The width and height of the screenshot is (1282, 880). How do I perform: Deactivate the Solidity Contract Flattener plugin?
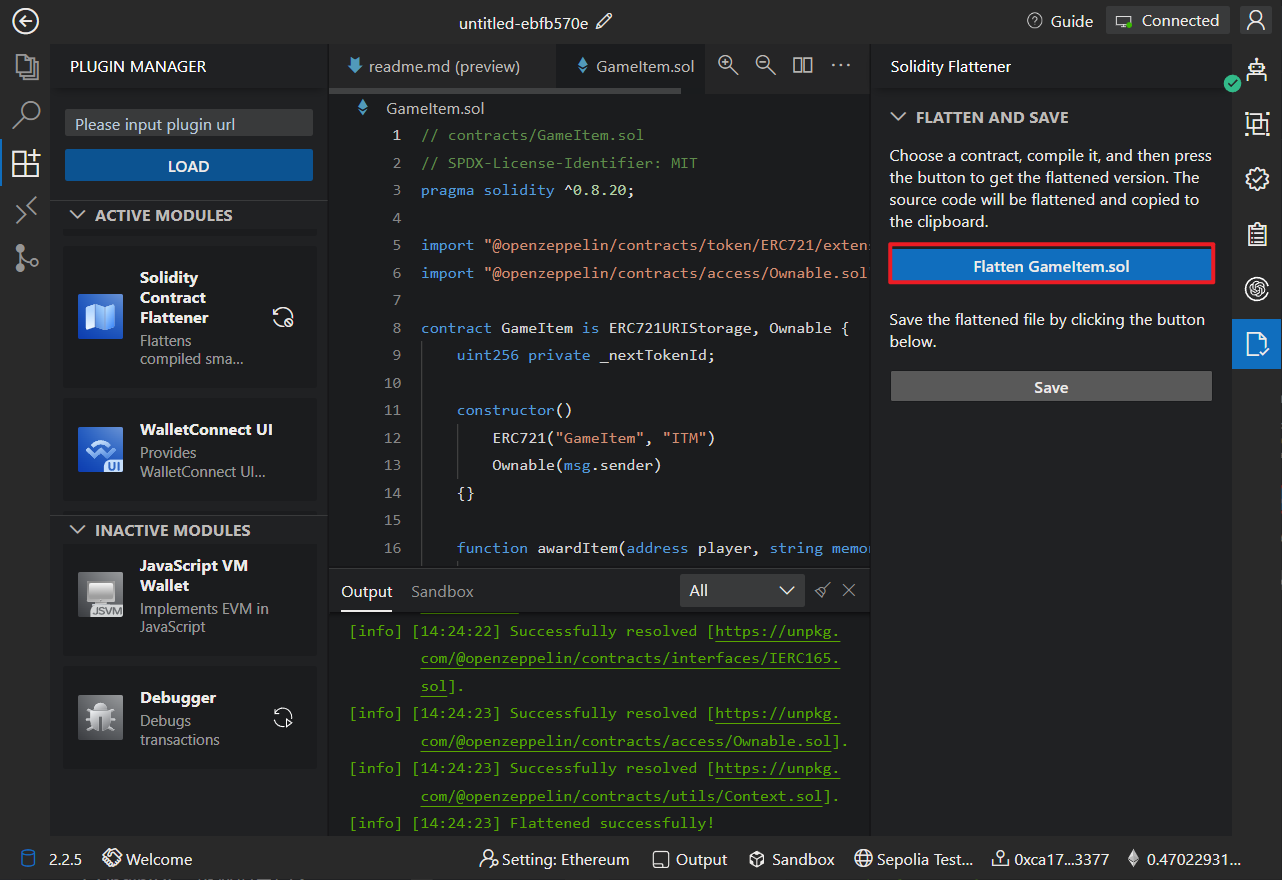coord(283,318)
